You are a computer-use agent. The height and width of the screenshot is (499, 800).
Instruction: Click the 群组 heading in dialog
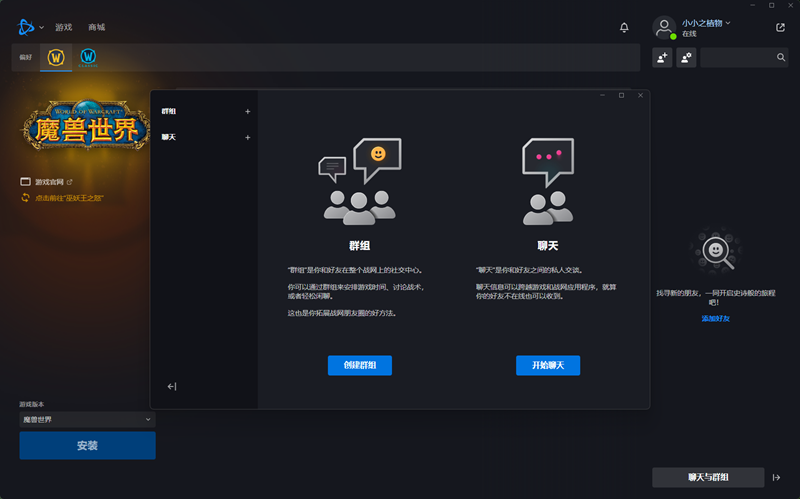[360, 246]
